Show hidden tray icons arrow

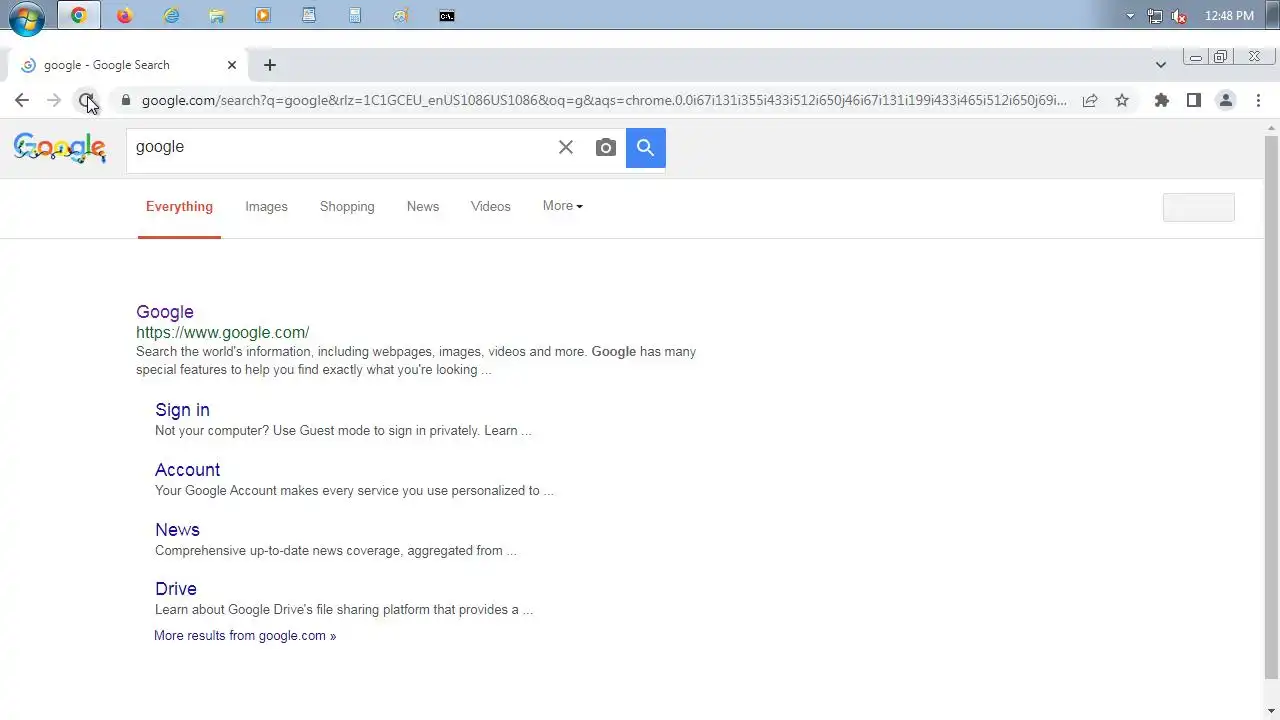pos(1131,16)
